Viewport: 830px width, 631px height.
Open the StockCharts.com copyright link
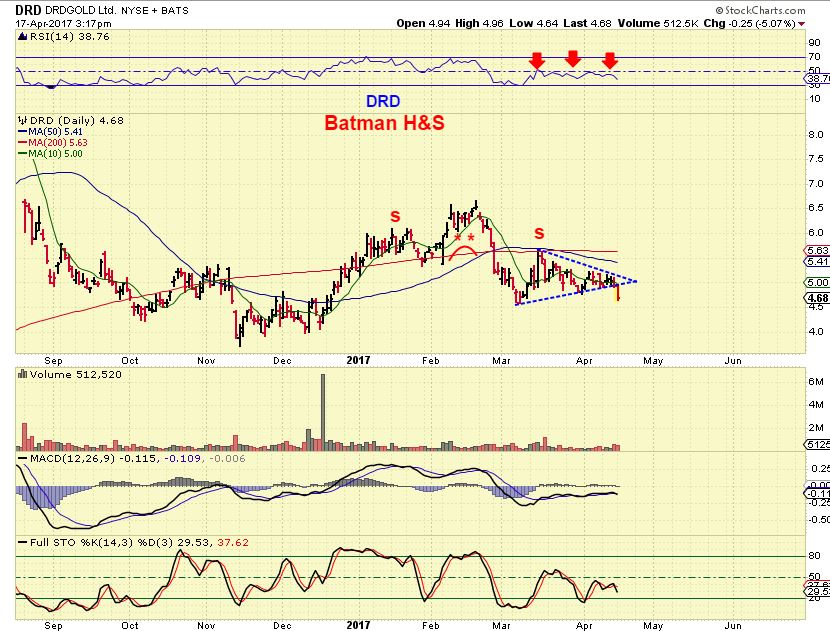click(760, 10)
